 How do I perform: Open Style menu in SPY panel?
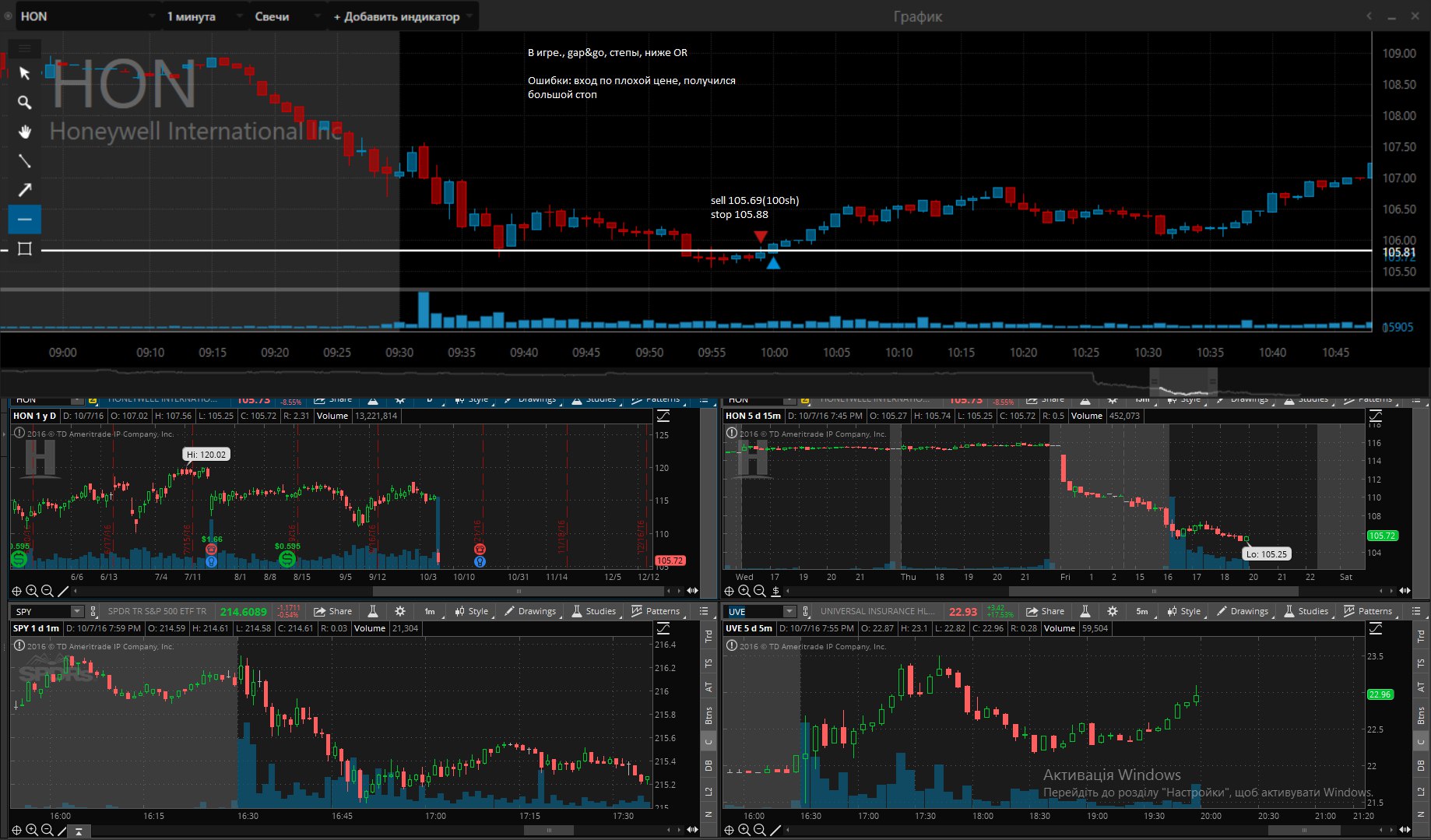pyautogui.click(x=472, y=611)
